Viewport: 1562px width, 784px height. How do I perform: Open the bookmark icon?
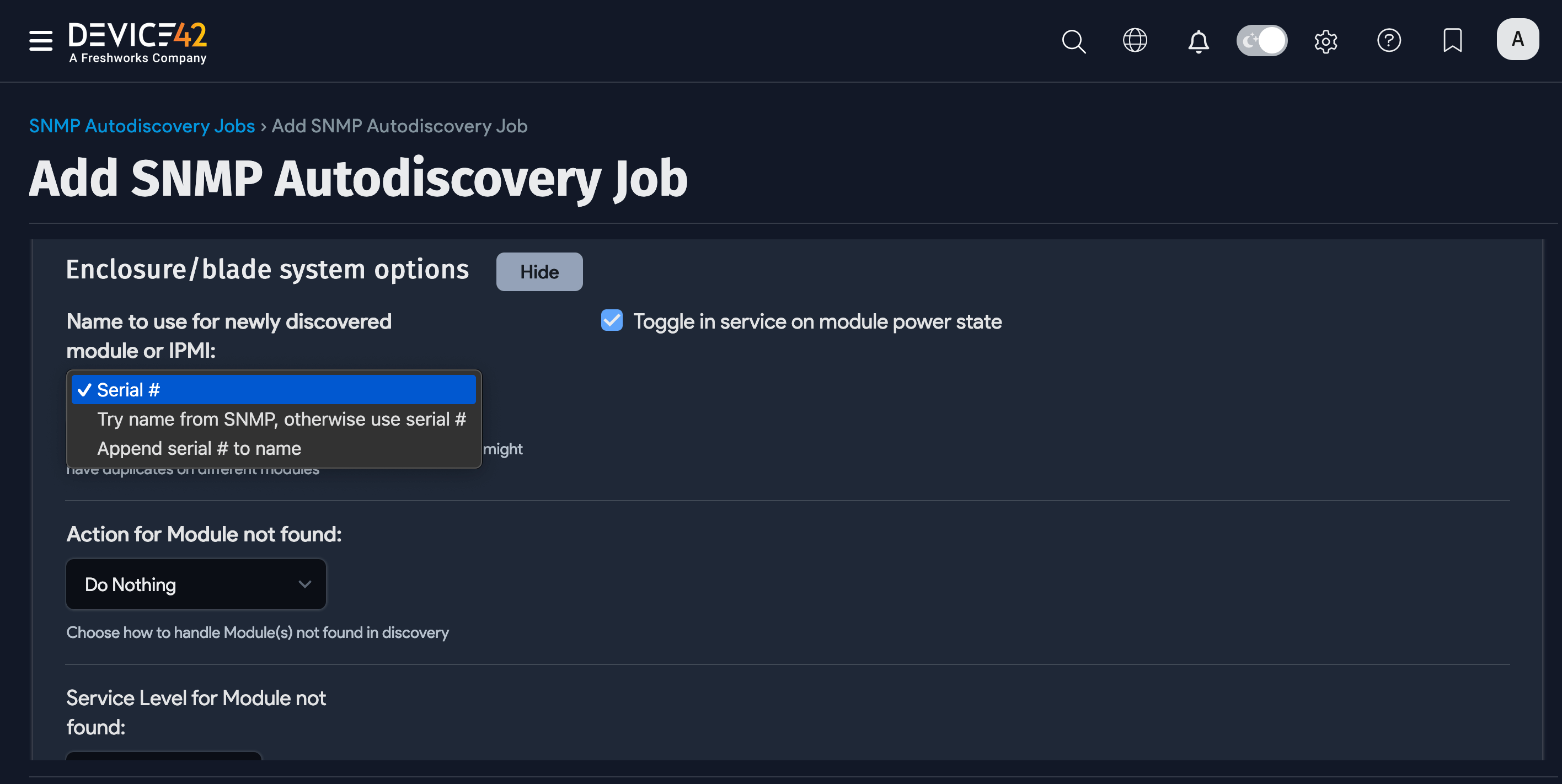(1452, 41)
